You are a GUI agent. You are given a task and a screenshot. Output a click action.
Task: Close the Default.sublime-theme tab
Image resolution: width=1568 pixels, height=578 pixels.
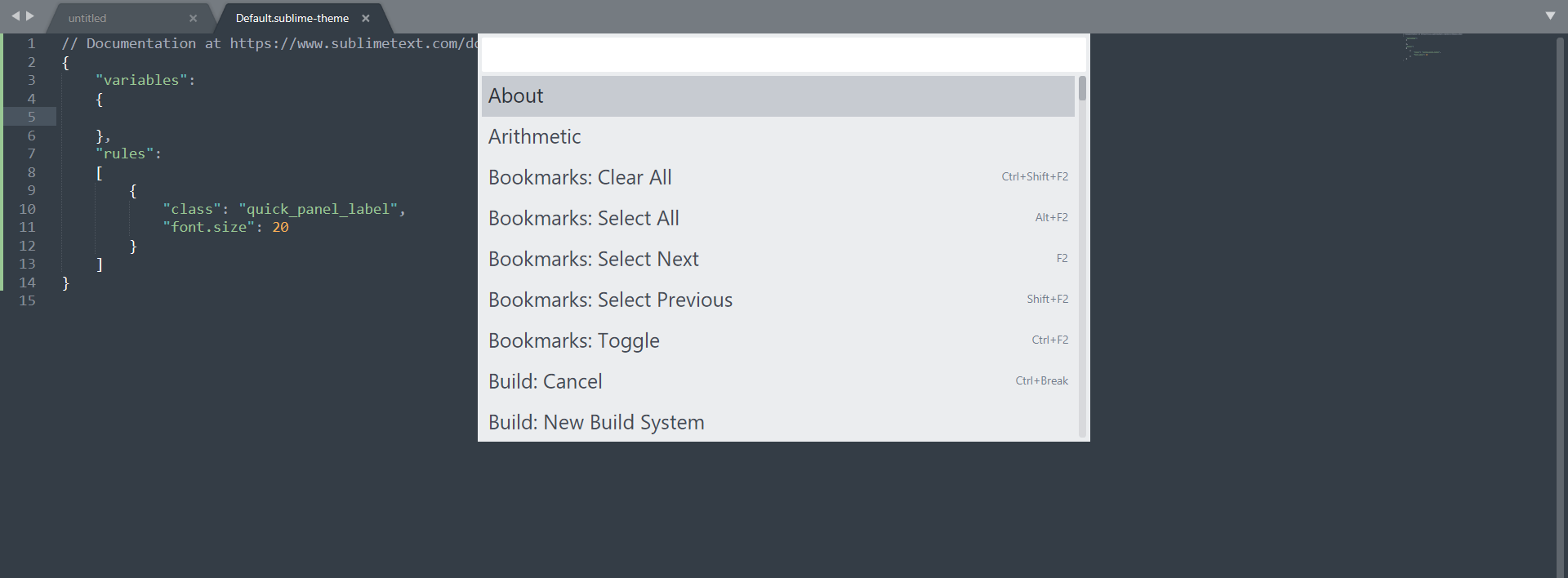(366, 18)
